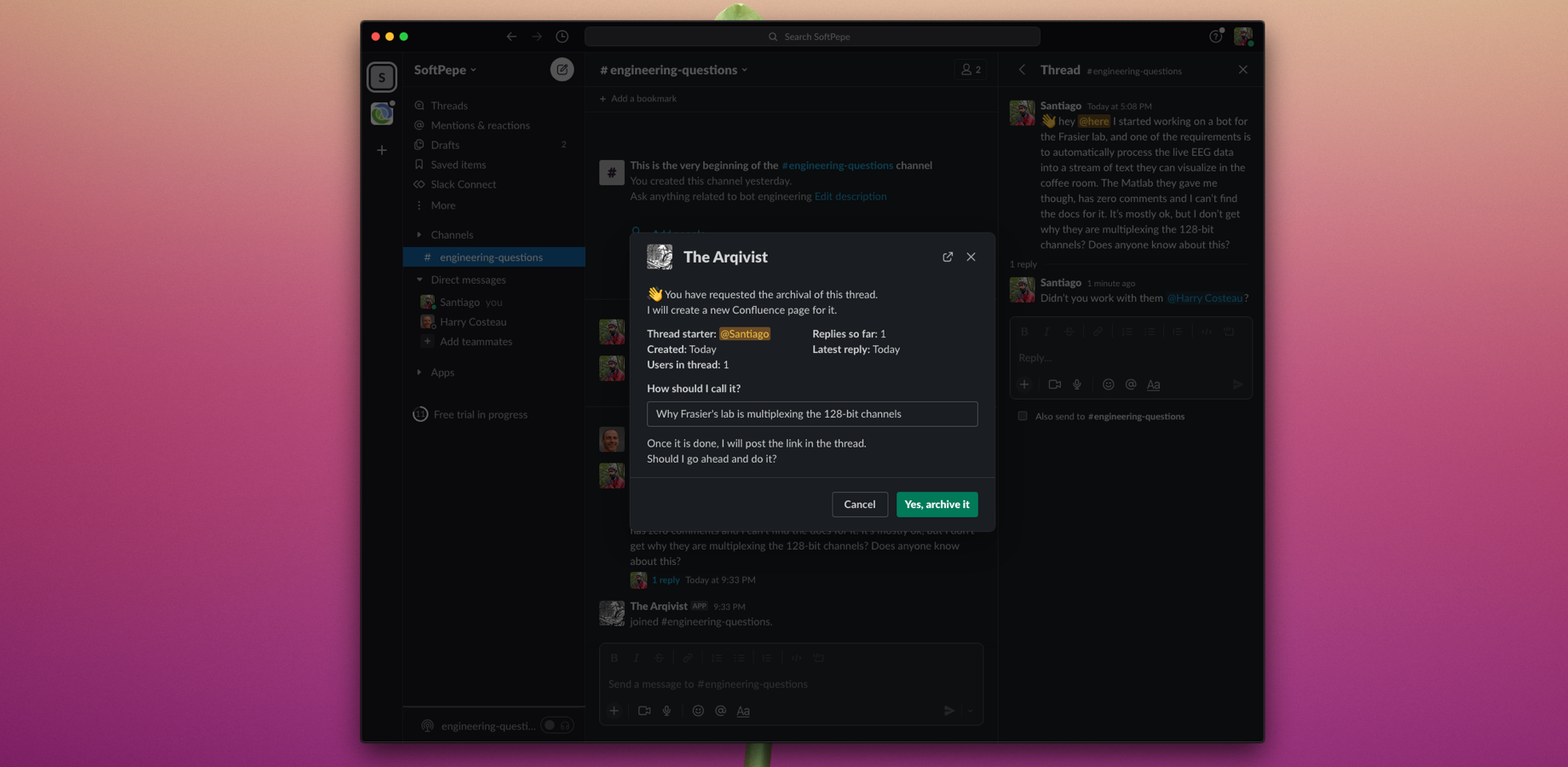This screenshot has width=1568, height=767.
Task: Toggle bold in thread reply toolbar
Action: (1024, 332)
